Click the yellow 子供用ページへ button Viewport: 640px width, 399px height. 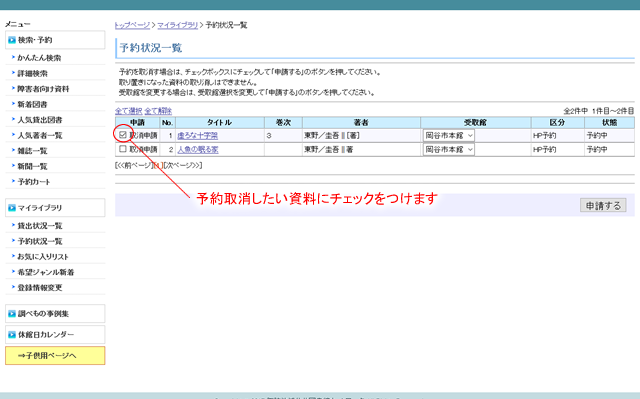pyautogui.click(x=55, y=355)
